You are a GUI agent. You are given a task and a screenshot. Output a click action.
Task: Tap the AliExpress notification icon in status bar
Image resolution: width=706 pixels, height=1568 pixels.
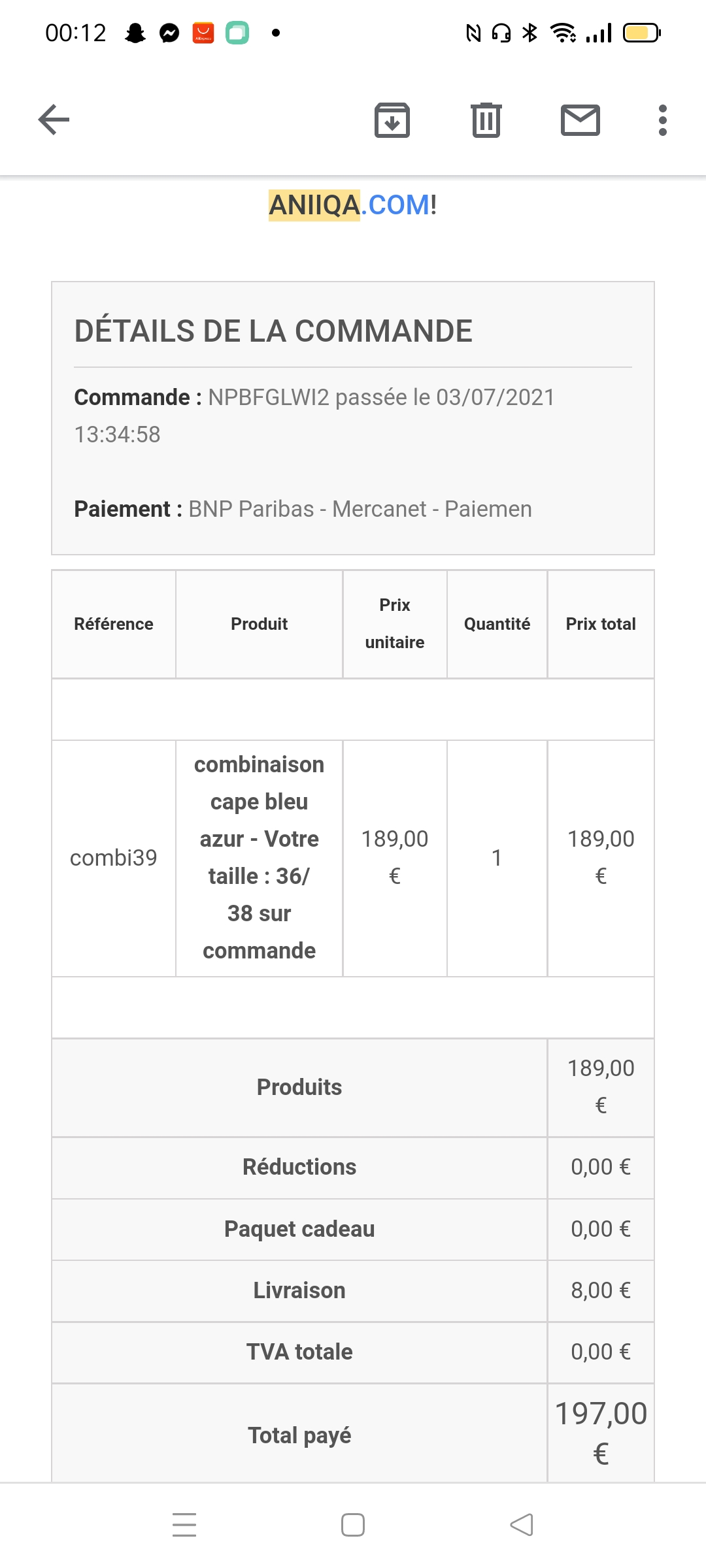click(x=203, y=33)
